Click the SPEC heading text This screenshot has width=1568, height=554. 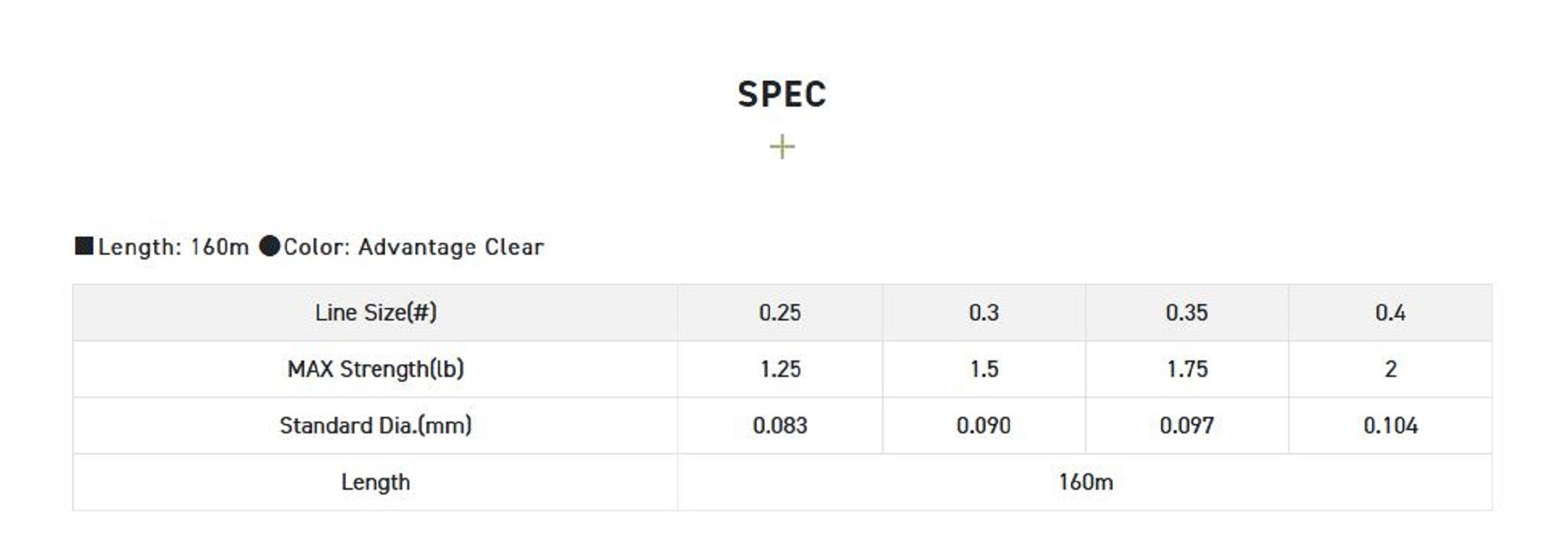tap(782, 95)
